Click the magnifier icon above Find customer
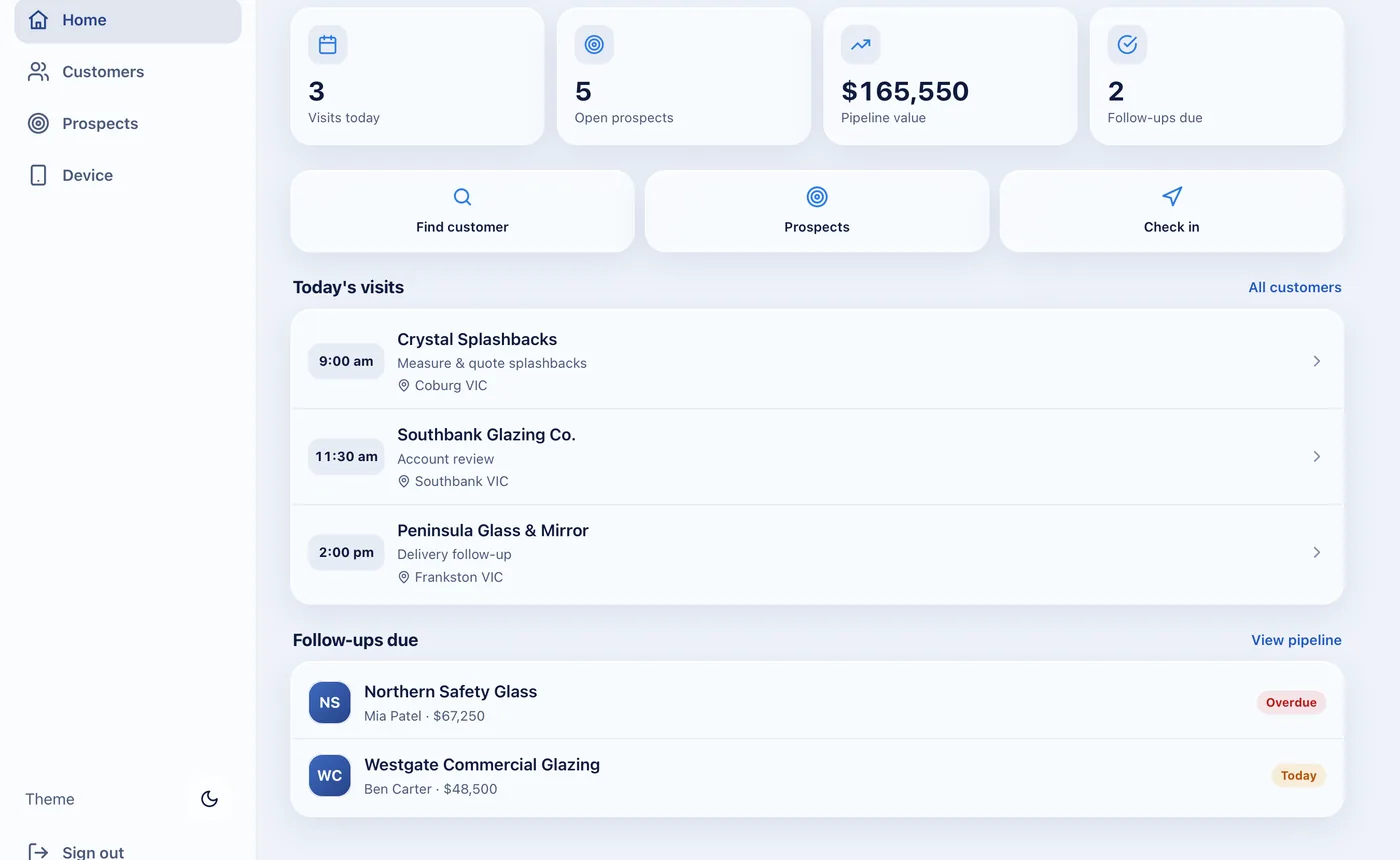 [x=462, y=197]
